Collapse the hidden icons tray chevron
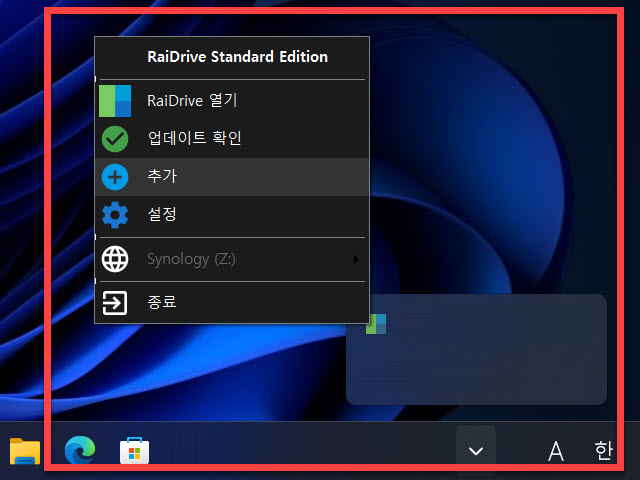The width and height of the screenshot is (640, 480). pos(476,451)
